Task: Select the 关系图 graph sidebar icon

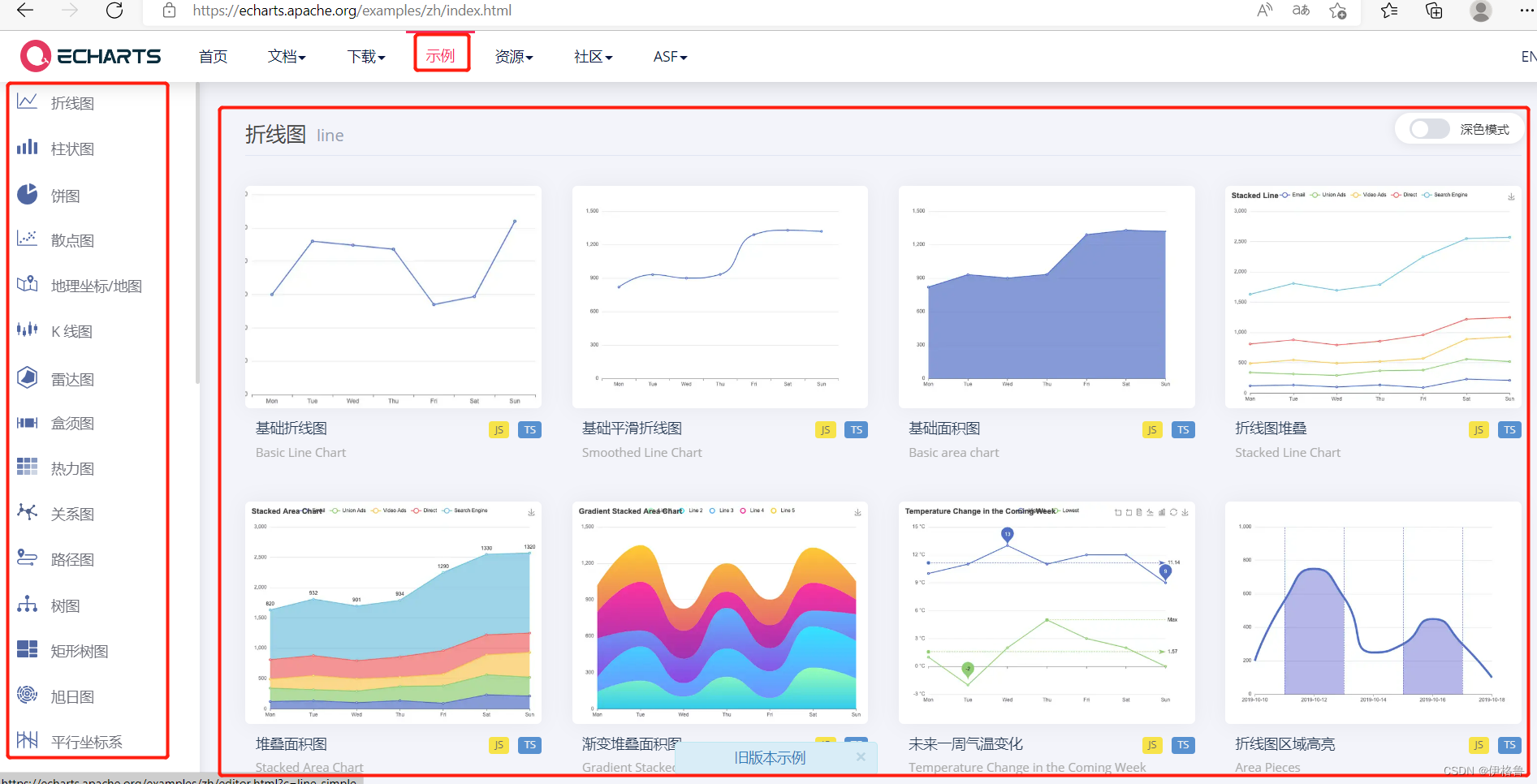Action: click(28, 513)
